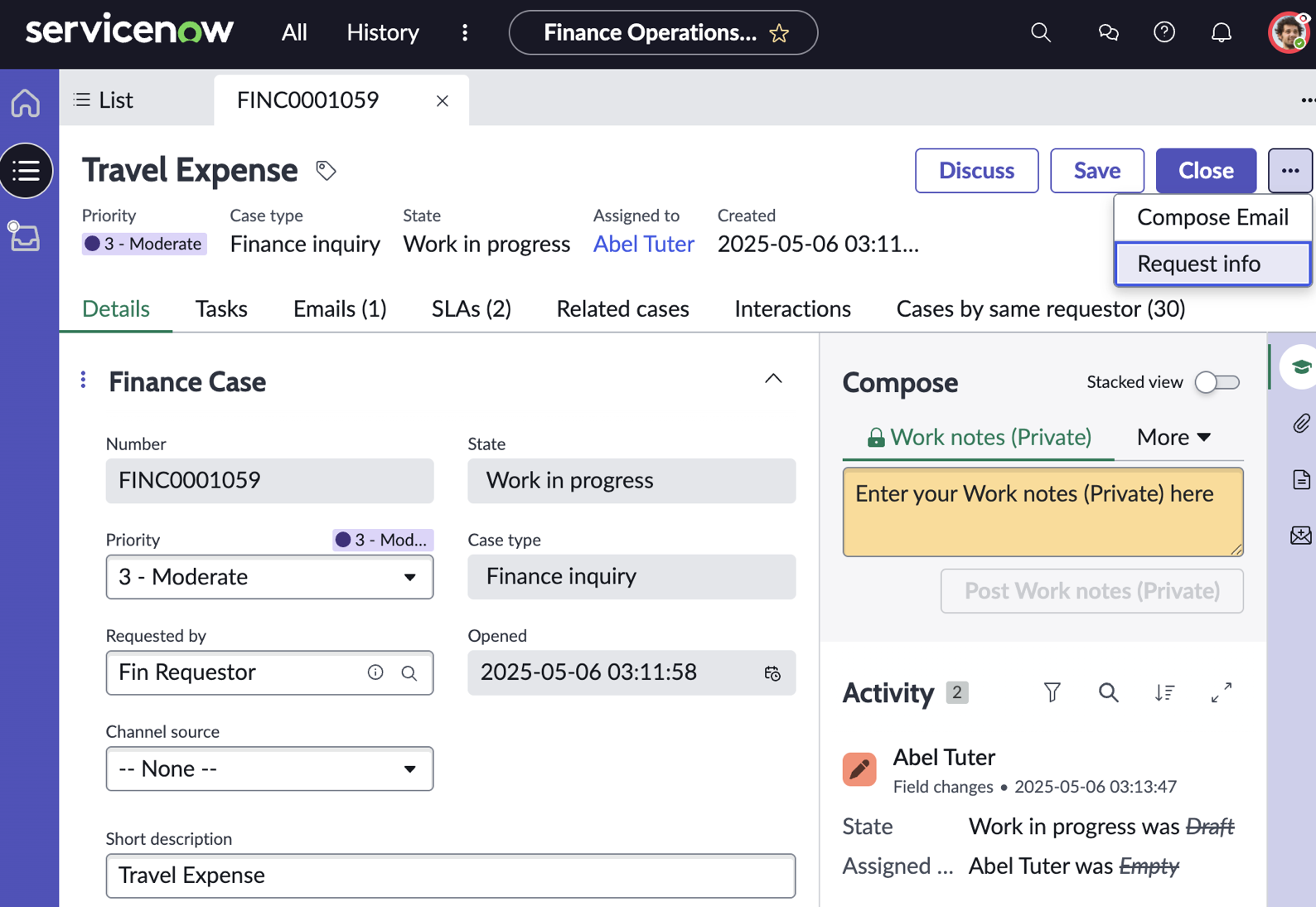Search within the Activity stream

[1108, 692]
